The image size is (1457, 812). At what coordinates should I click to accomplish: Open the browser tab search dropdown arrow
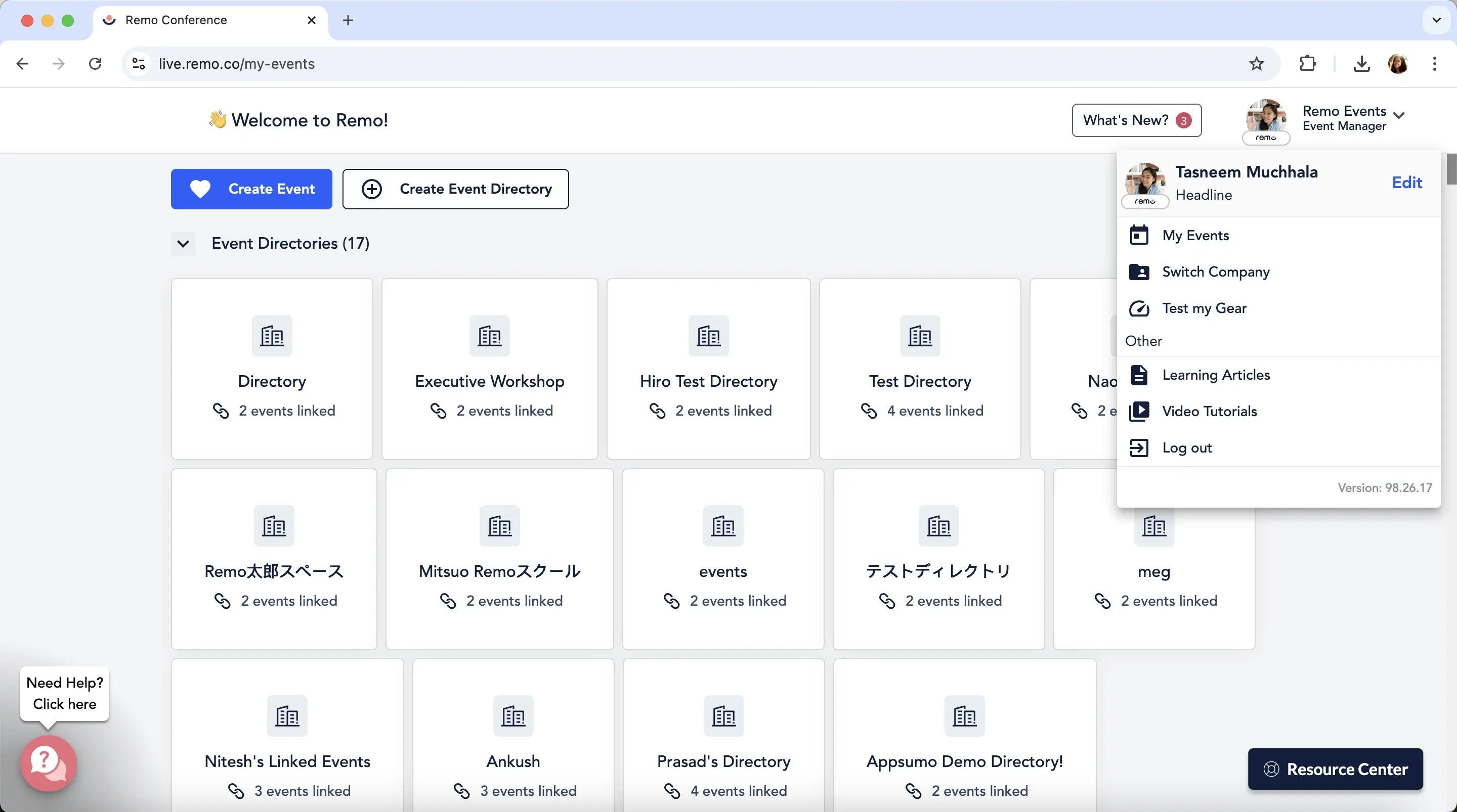pyautogui.click(x=1436, y=20)
